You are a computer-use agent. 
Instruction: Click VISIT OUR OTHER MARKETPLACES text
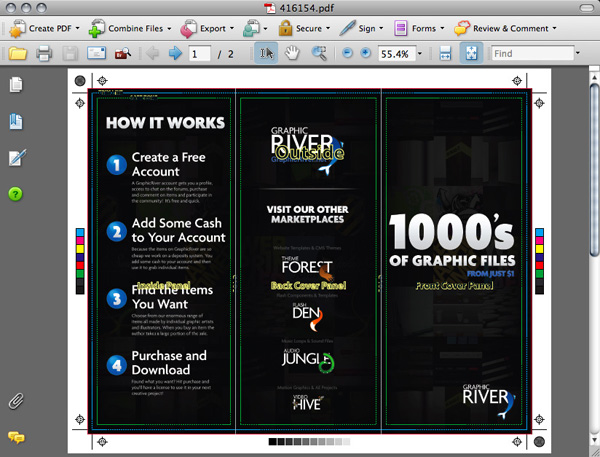tap(308, 214)
